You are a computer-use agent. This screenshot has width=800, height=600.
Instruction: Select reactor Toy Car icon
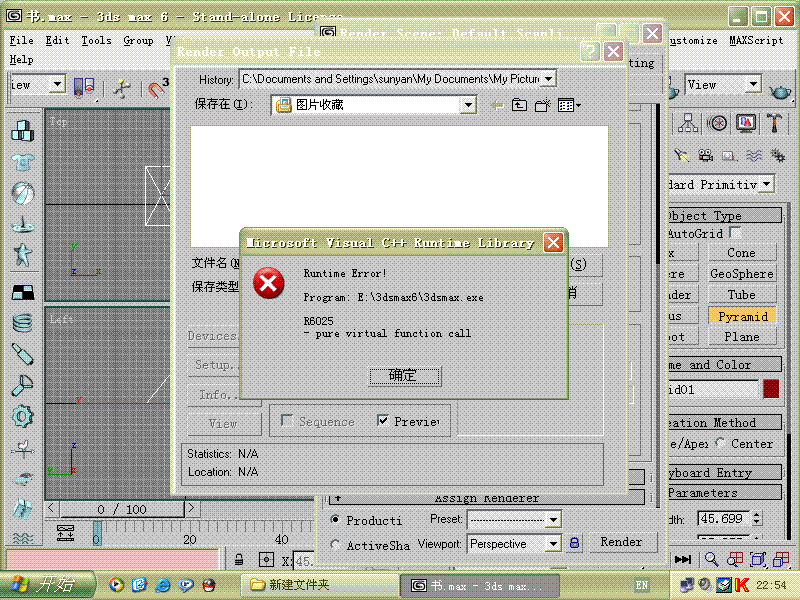click(22, 478)
